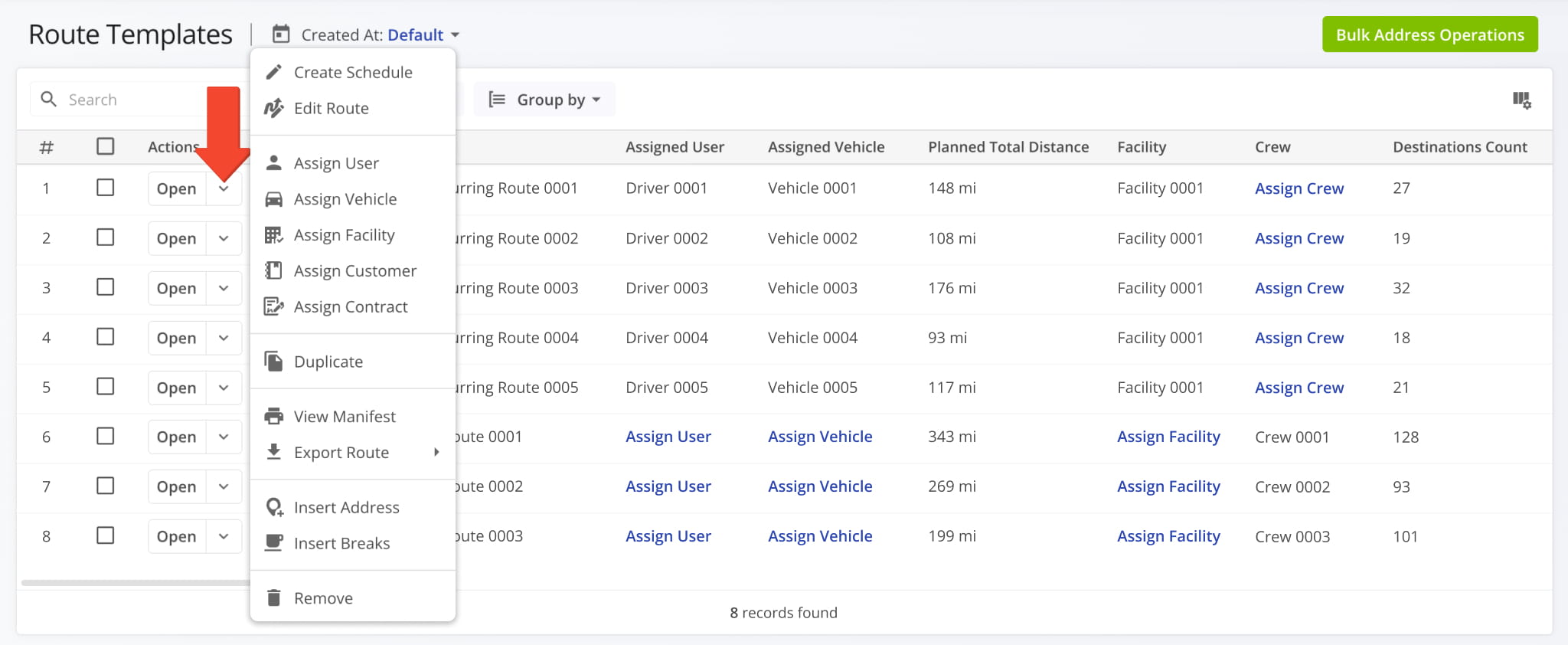
Task: Check the checkbox for row 6
Action: [x=106, y=436]
